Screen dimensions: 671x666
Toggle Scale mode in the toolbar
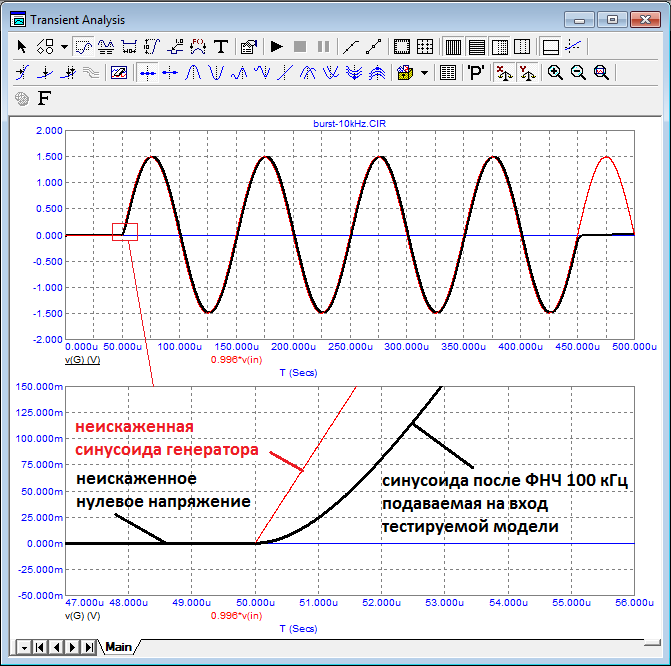tap(83, 46)
